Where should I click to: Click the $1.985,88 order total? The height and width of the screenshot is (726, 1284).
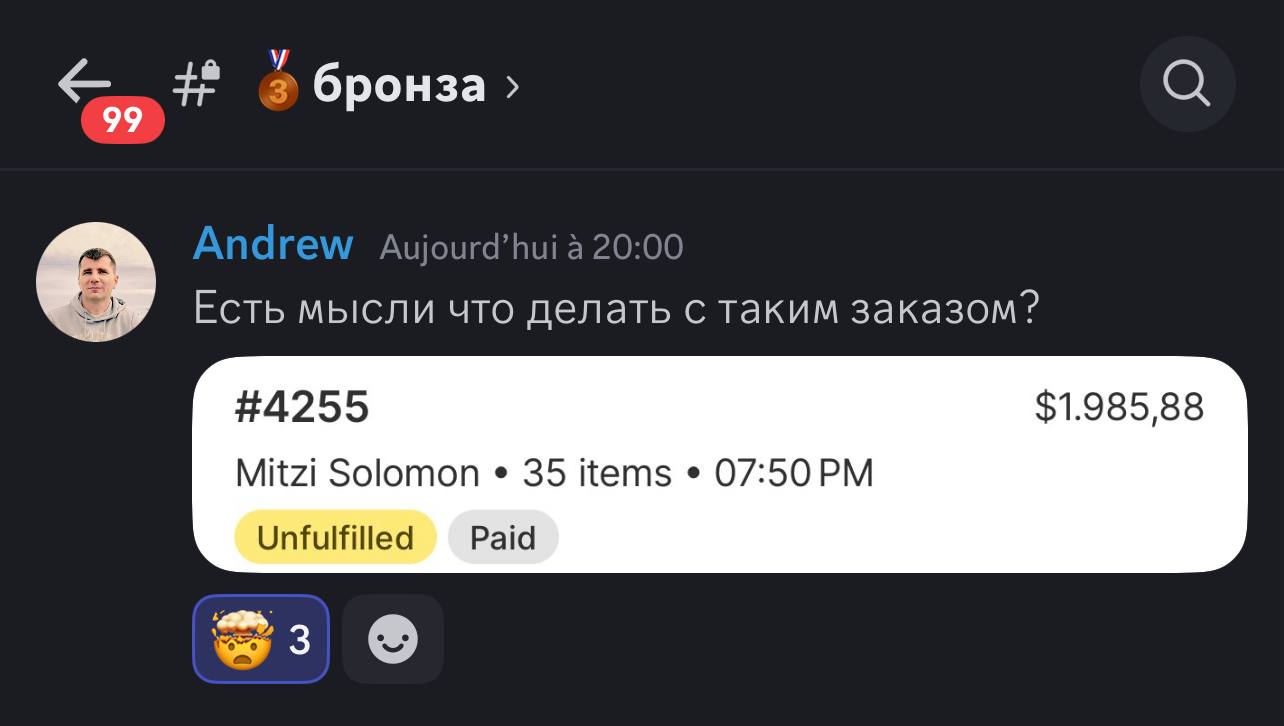click(1119, 408)
